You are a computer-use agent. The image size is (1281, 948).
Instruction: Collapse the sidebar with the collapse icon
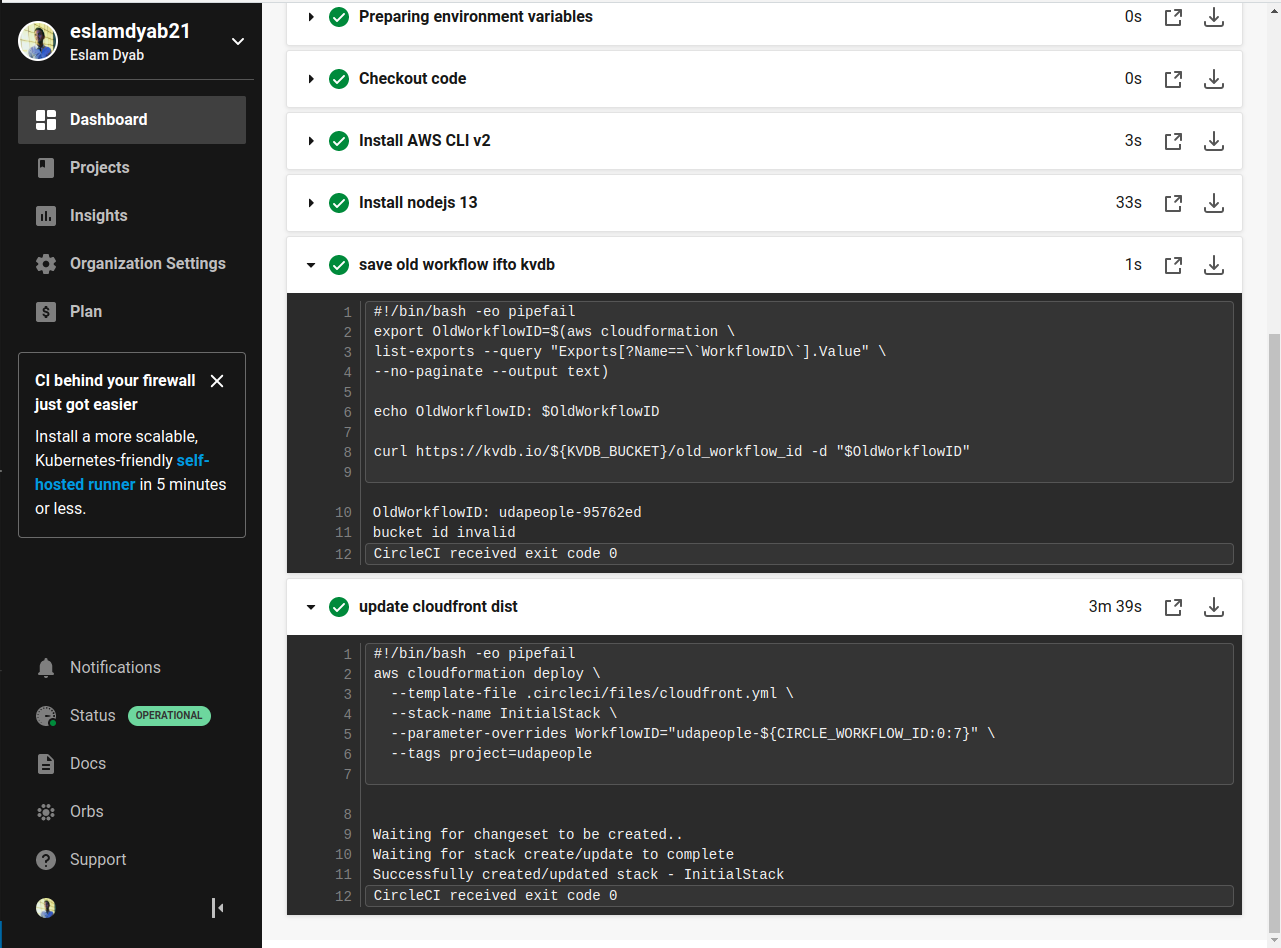click(217, 908)
